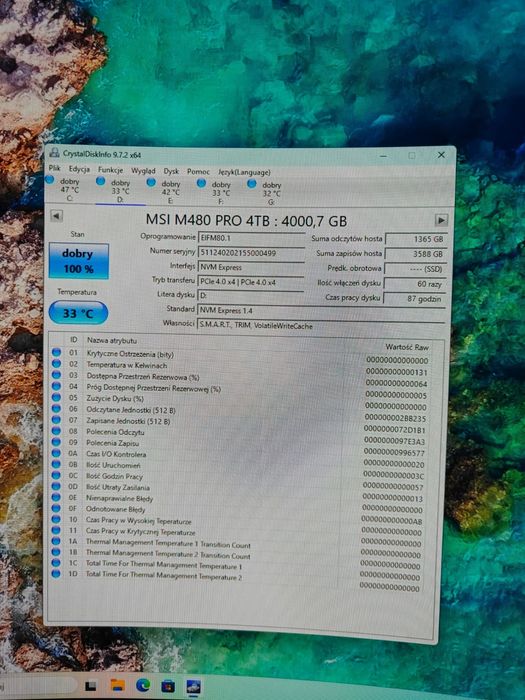Click status icon for Zapisane Jednostki (512 B)
Image resolution: width=525 pixels, height=700 pixels.
click(56, 419)
